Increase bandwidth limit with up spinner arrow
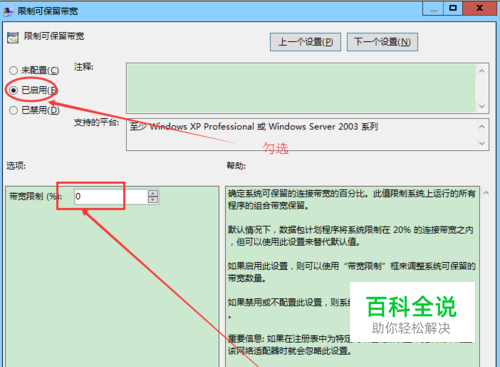Screen dimensions: 500x367 point(153,193)
